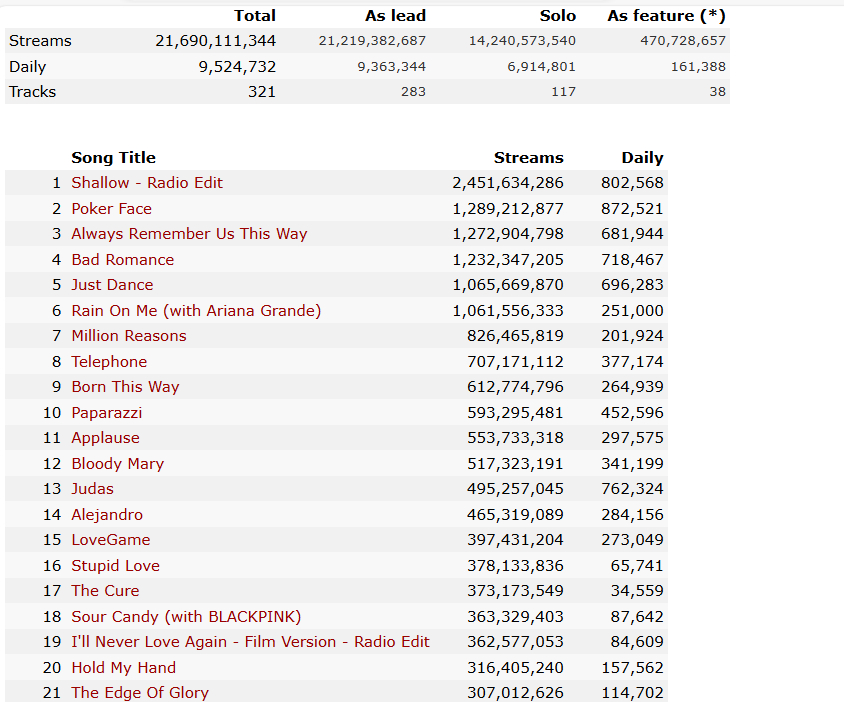This screenshot has width=844, height=702.
Task: Select the Million Reasons link
Action: [129, 336]
